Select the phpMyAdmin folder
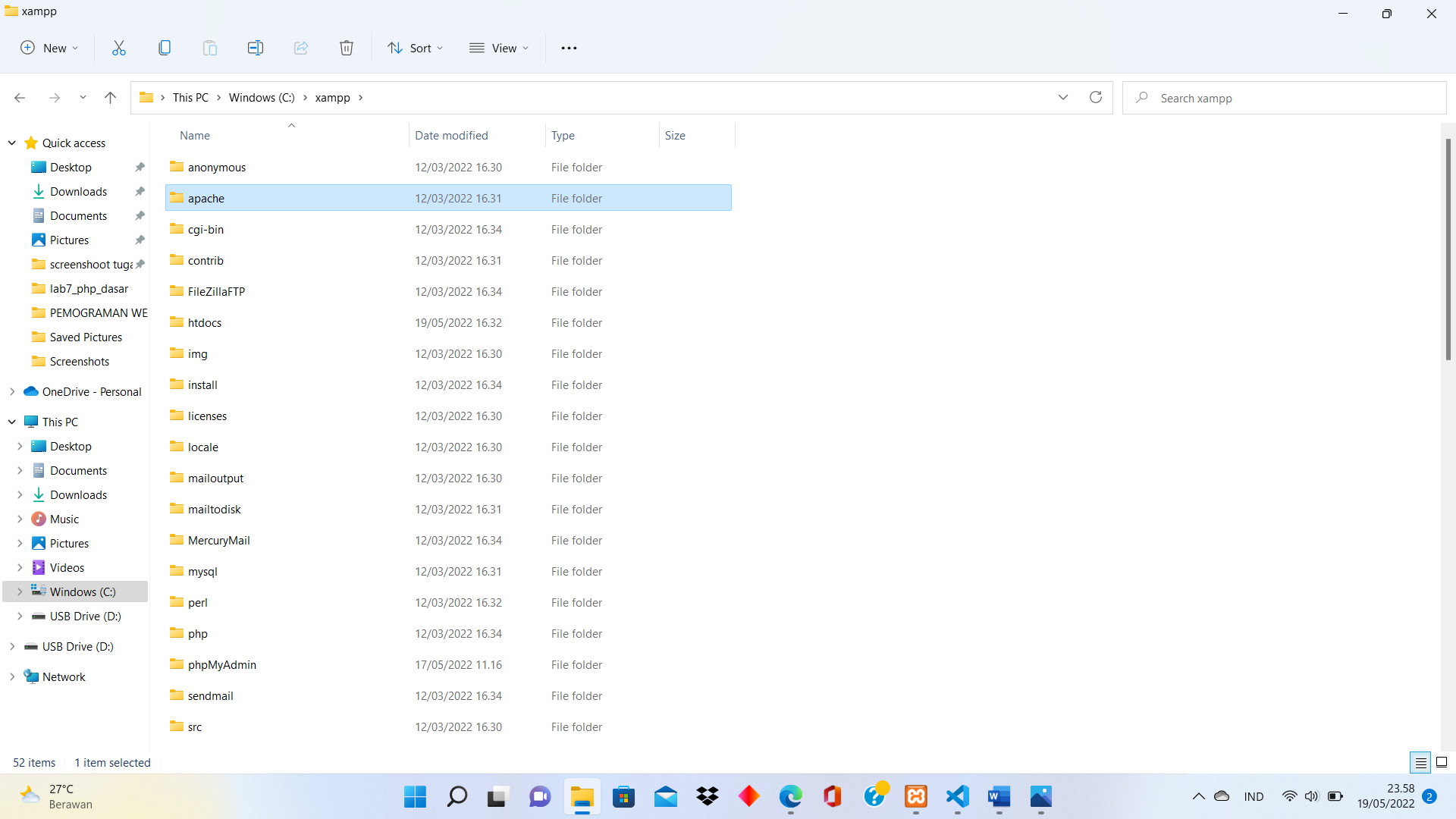The image size is (1456, 819). (448, 664)
